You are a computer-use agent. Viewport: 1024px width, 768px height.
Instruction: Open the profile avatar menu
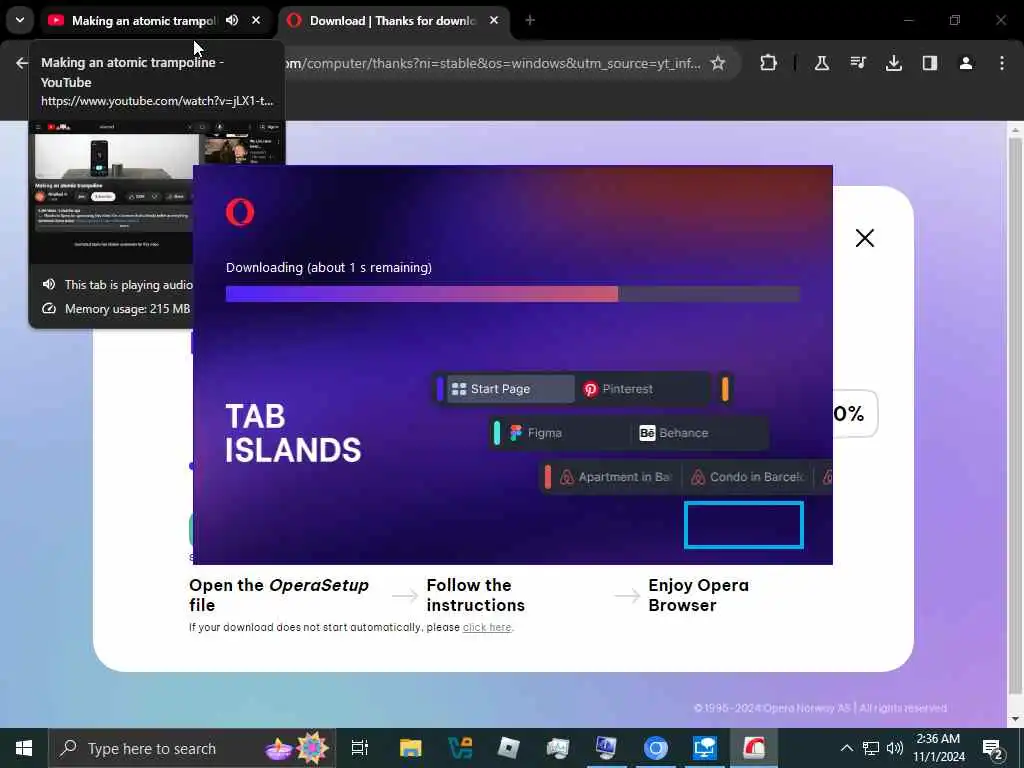pyautogui.click(x=966, y=63)
